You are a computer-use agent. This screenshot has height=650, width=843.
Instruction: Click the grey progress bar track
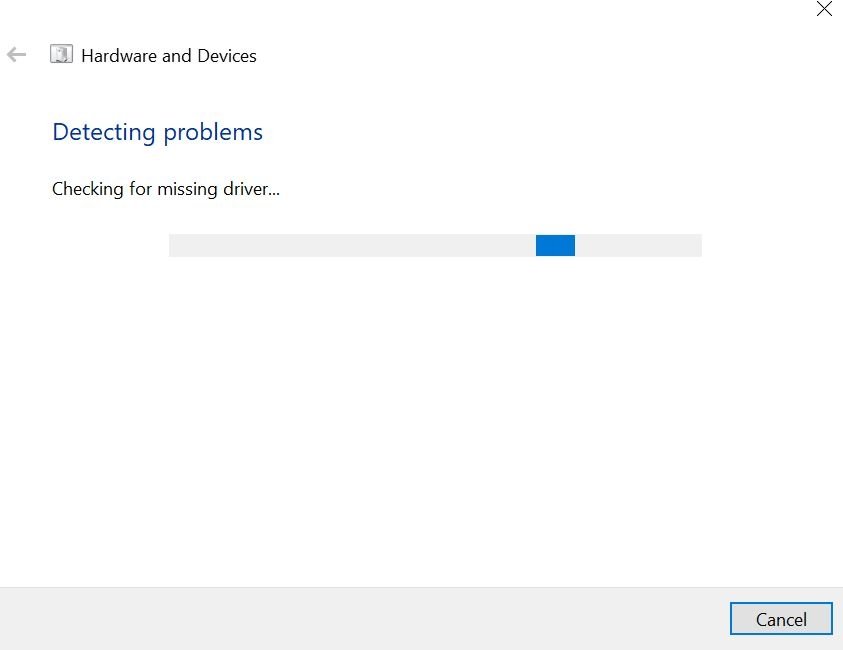click(x=435, y=245)
